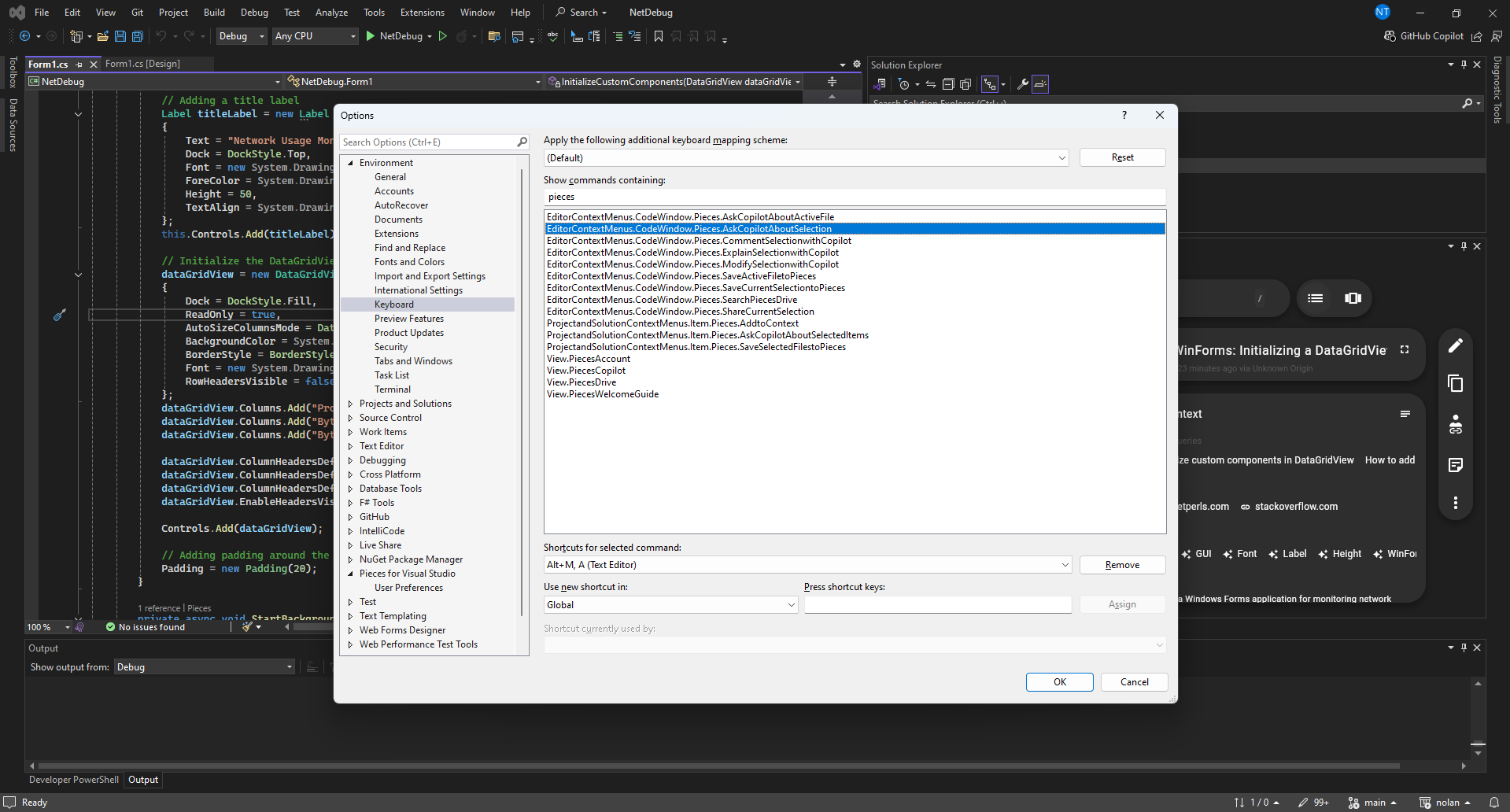The height and width of the screenshot is (812, 1510).
Task: Click Pieces vertical three-dot more icon
Action: coord(1456,503)
